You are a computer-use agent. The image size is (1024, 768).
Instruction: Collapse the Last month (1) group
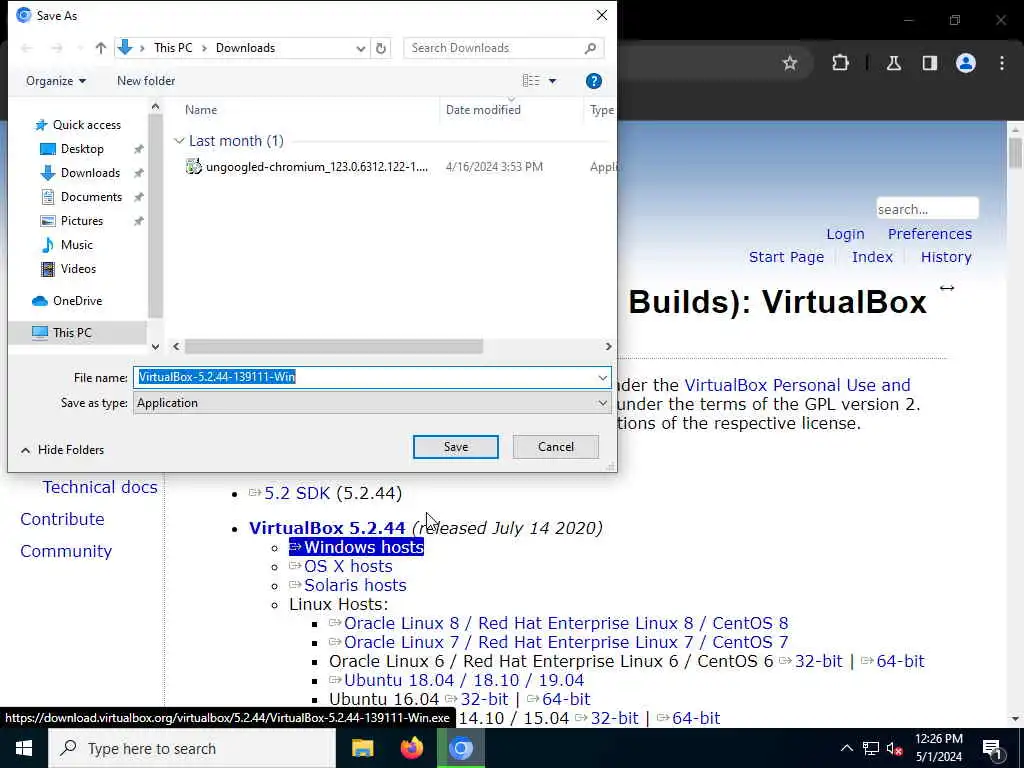click(179, 141)
